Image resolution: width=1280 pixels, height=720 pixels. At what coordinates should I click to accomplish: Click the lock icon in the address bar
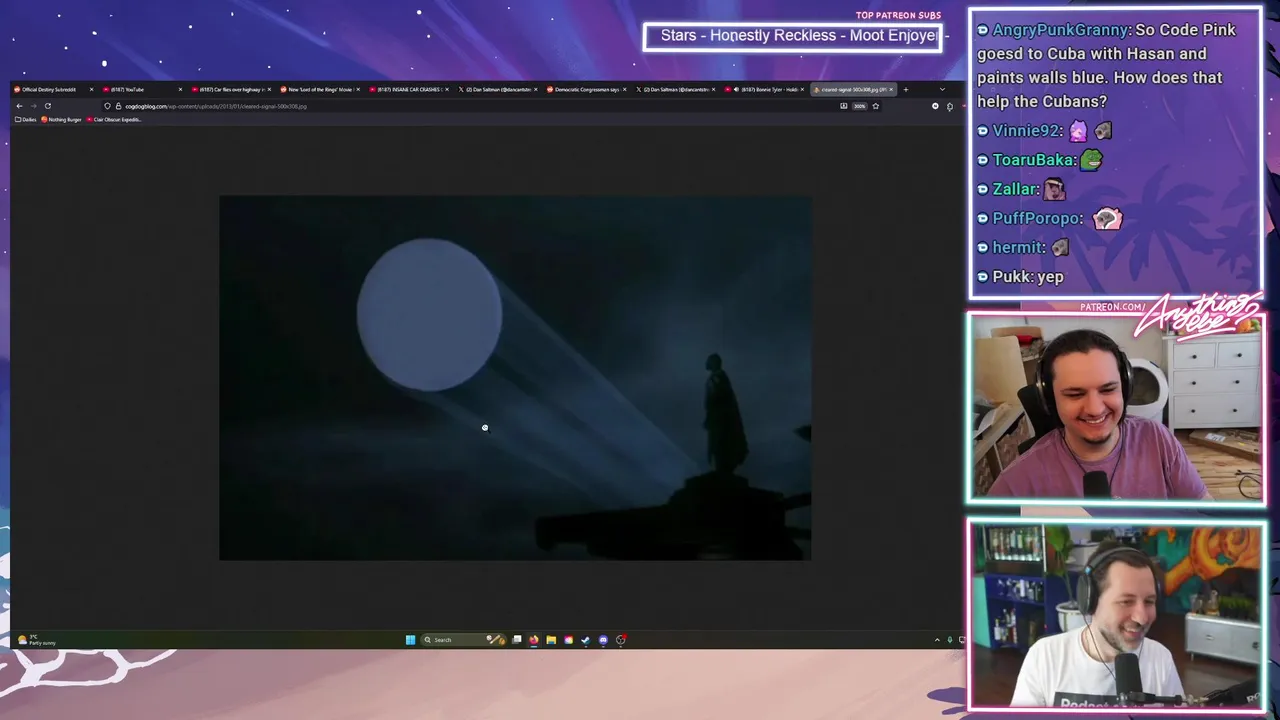118,106
